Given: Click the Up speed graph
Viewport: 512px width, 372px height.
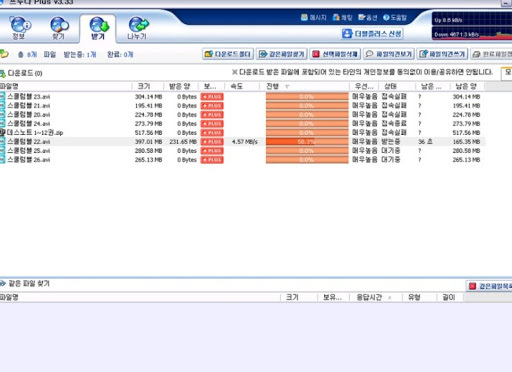Looking at the screenshot, I should pos(472,19).
